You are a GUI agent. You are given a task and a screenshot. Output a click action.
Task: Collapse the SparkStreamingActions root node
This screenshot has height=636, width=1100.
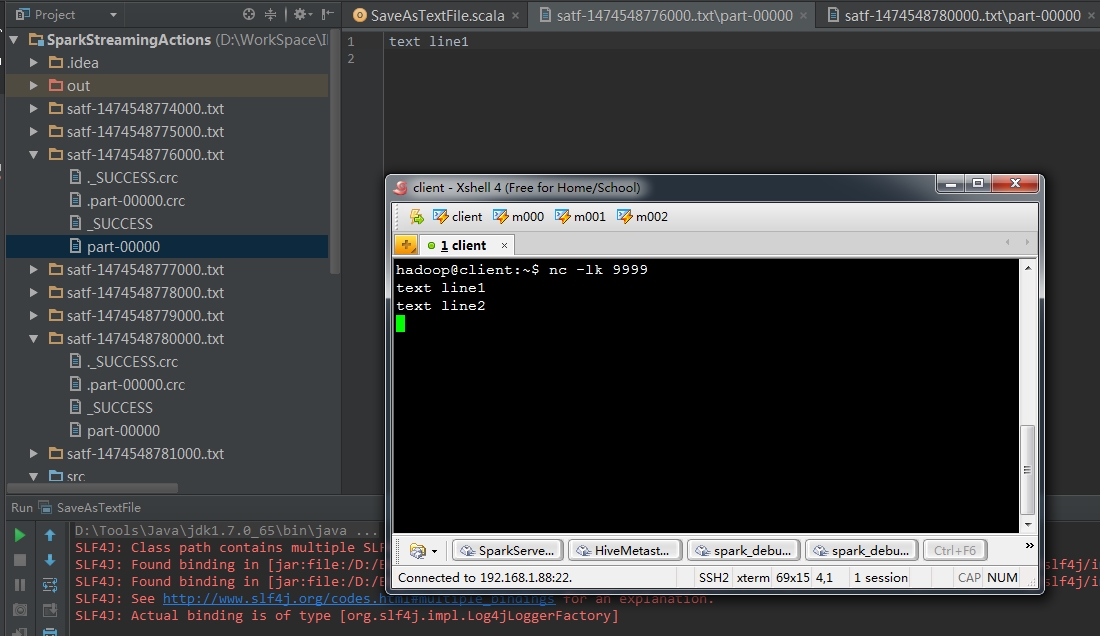(13, 40)
